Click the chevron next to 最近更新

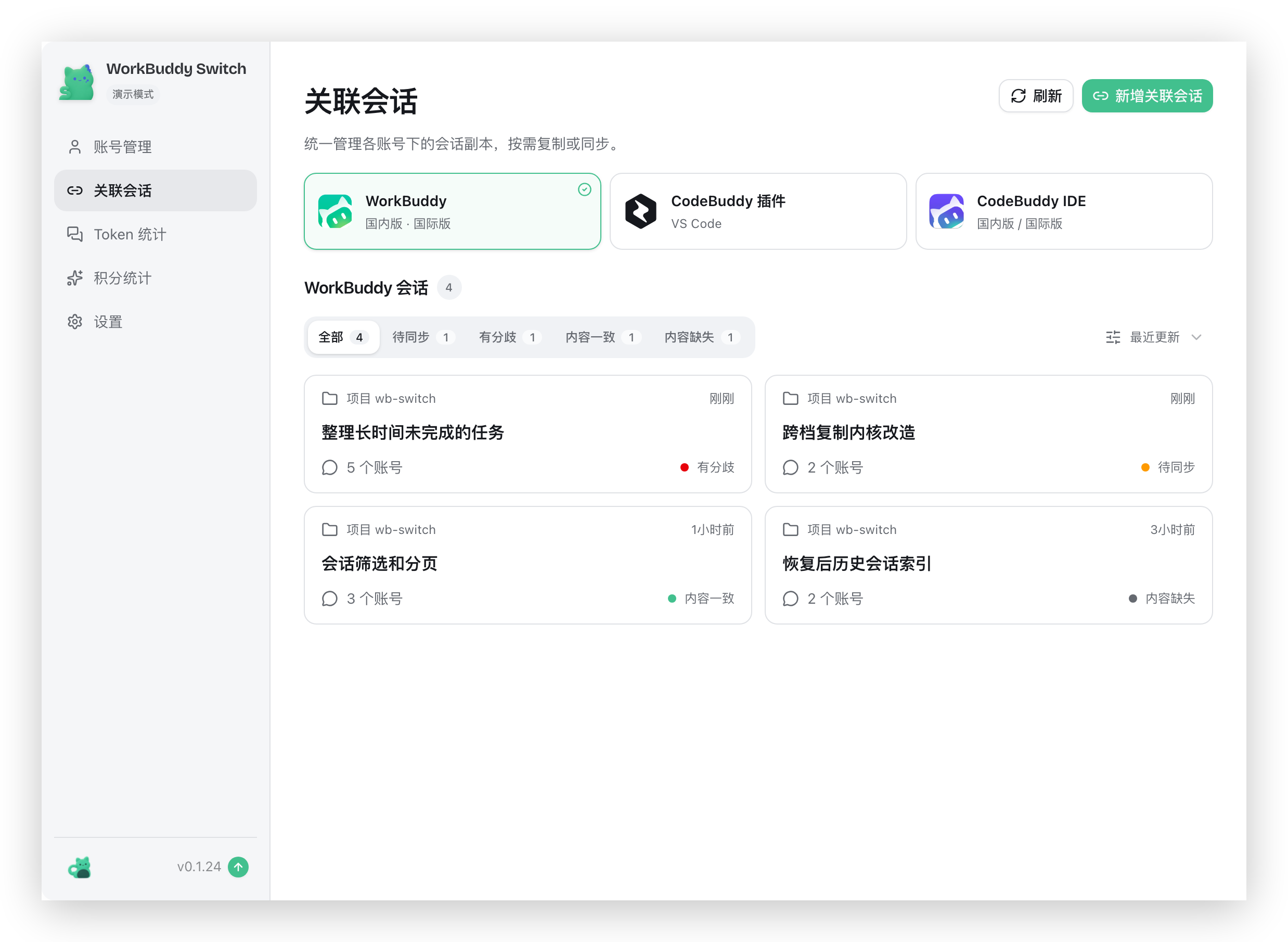click(x=1196, y=337)
